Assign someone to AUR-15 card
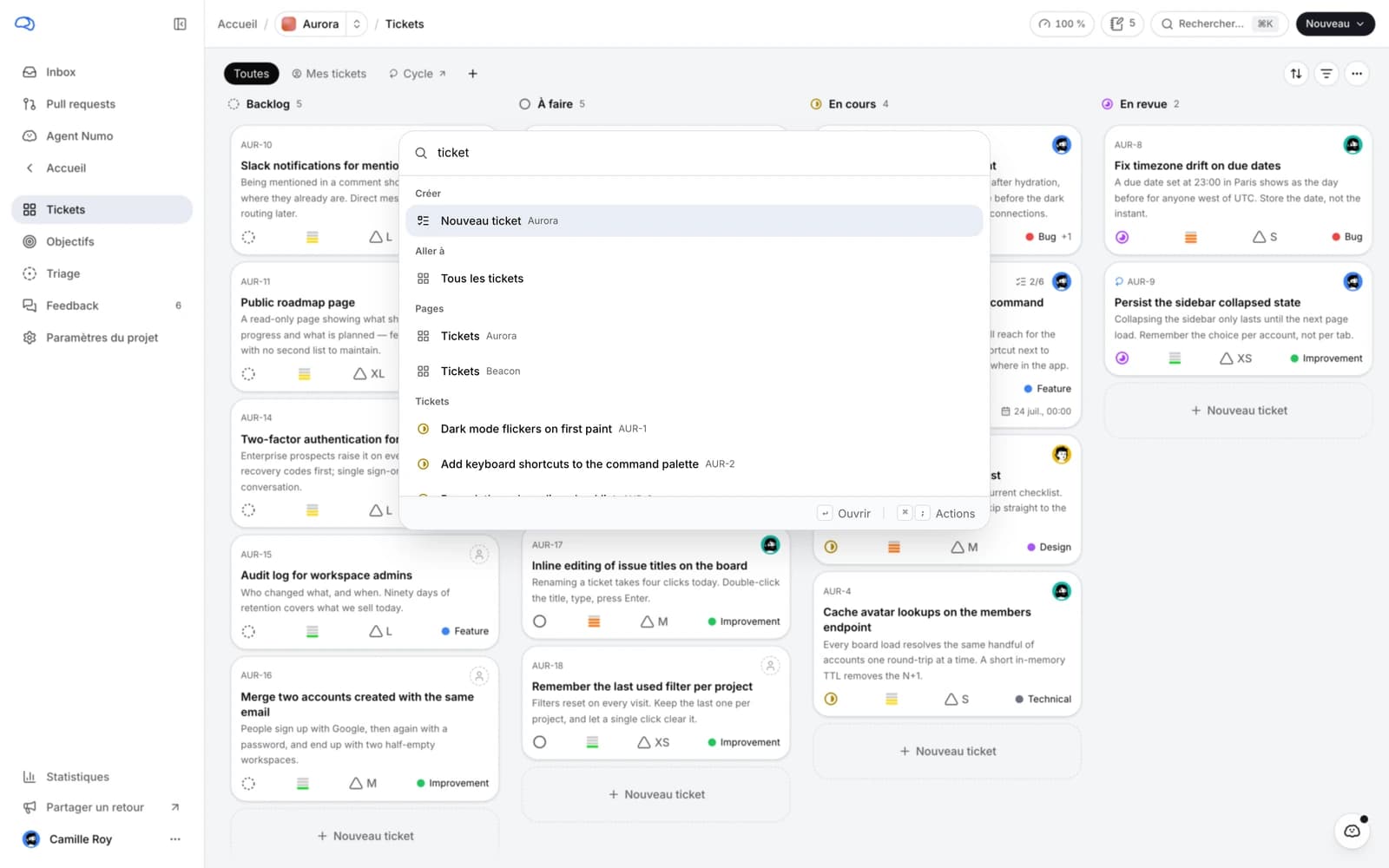 (x=479, y=554)
